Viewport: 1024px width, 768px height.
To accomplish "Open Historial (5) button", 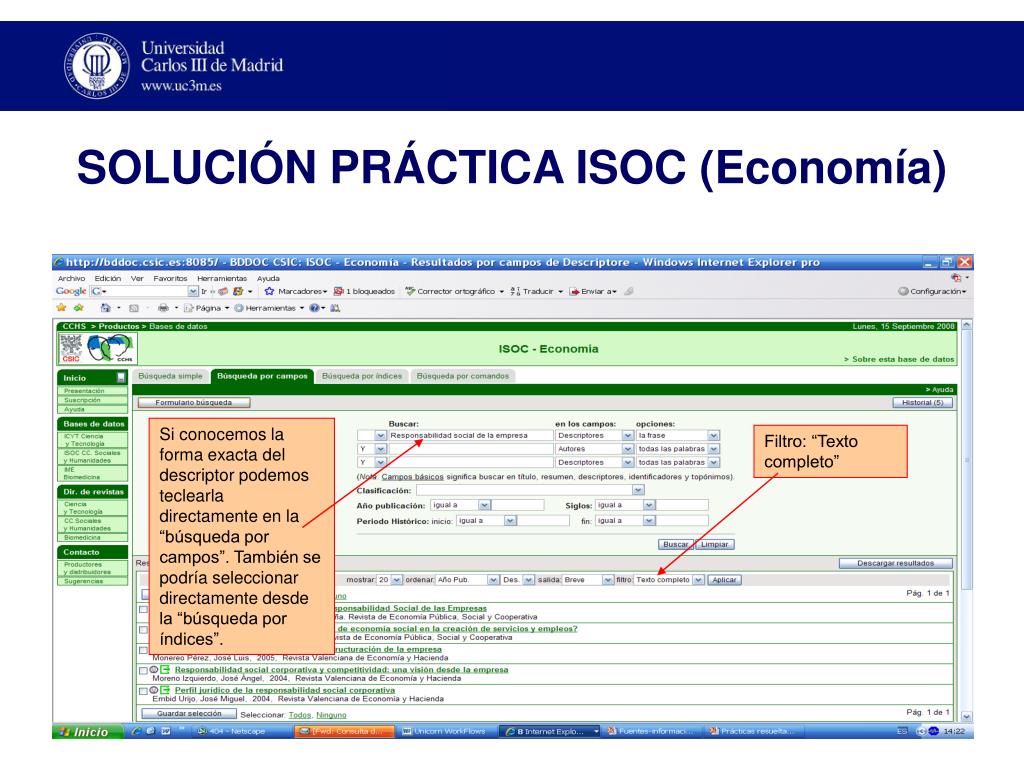I will (x=922, y=403).
